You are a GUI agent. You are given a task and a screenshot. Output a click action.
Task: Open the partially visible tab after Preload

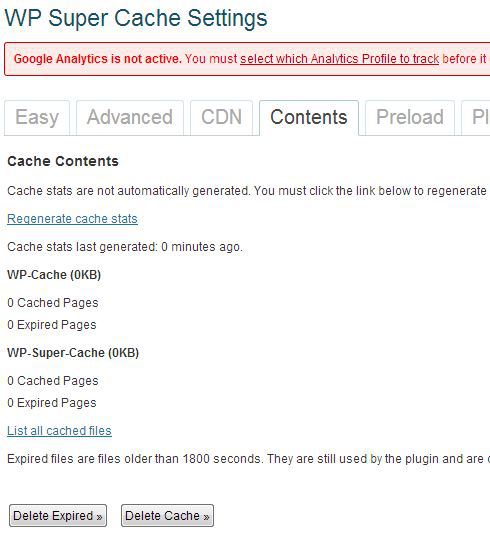(476, 118)
